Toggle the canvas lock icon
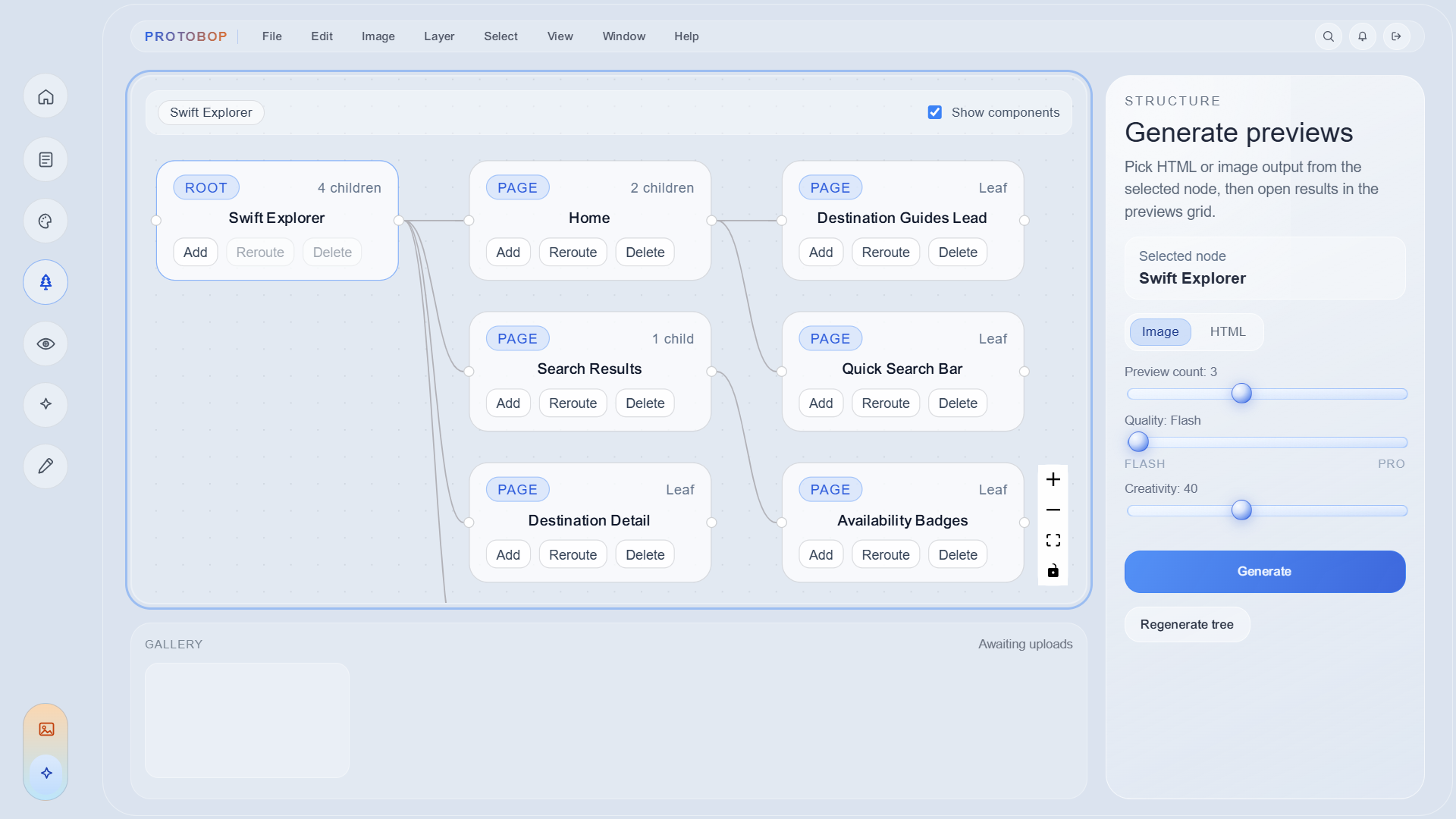This screenshot has width=1456, height=819. pos(1053,570)
